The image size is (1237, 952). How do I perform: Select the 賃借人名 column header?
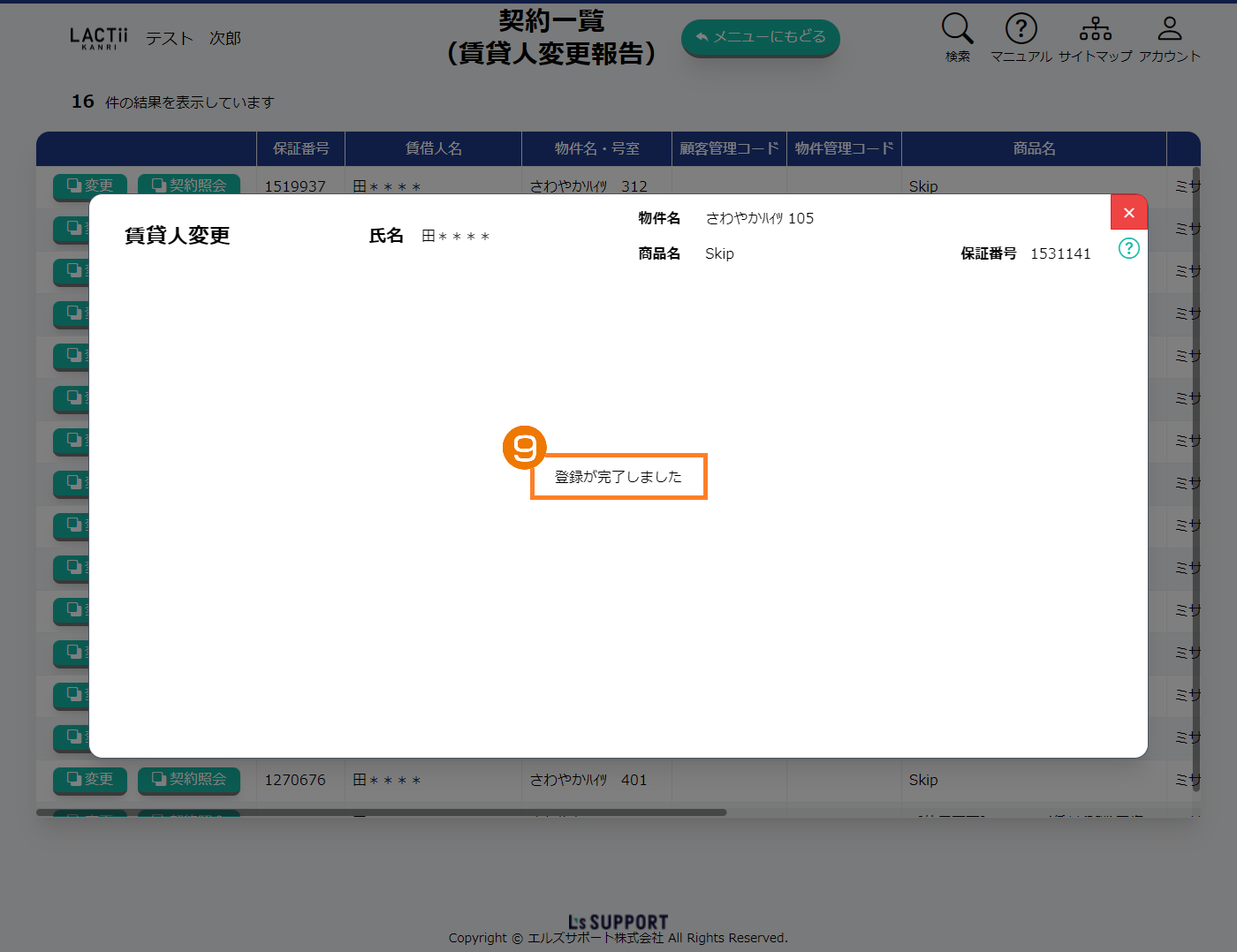coord(433,148)
